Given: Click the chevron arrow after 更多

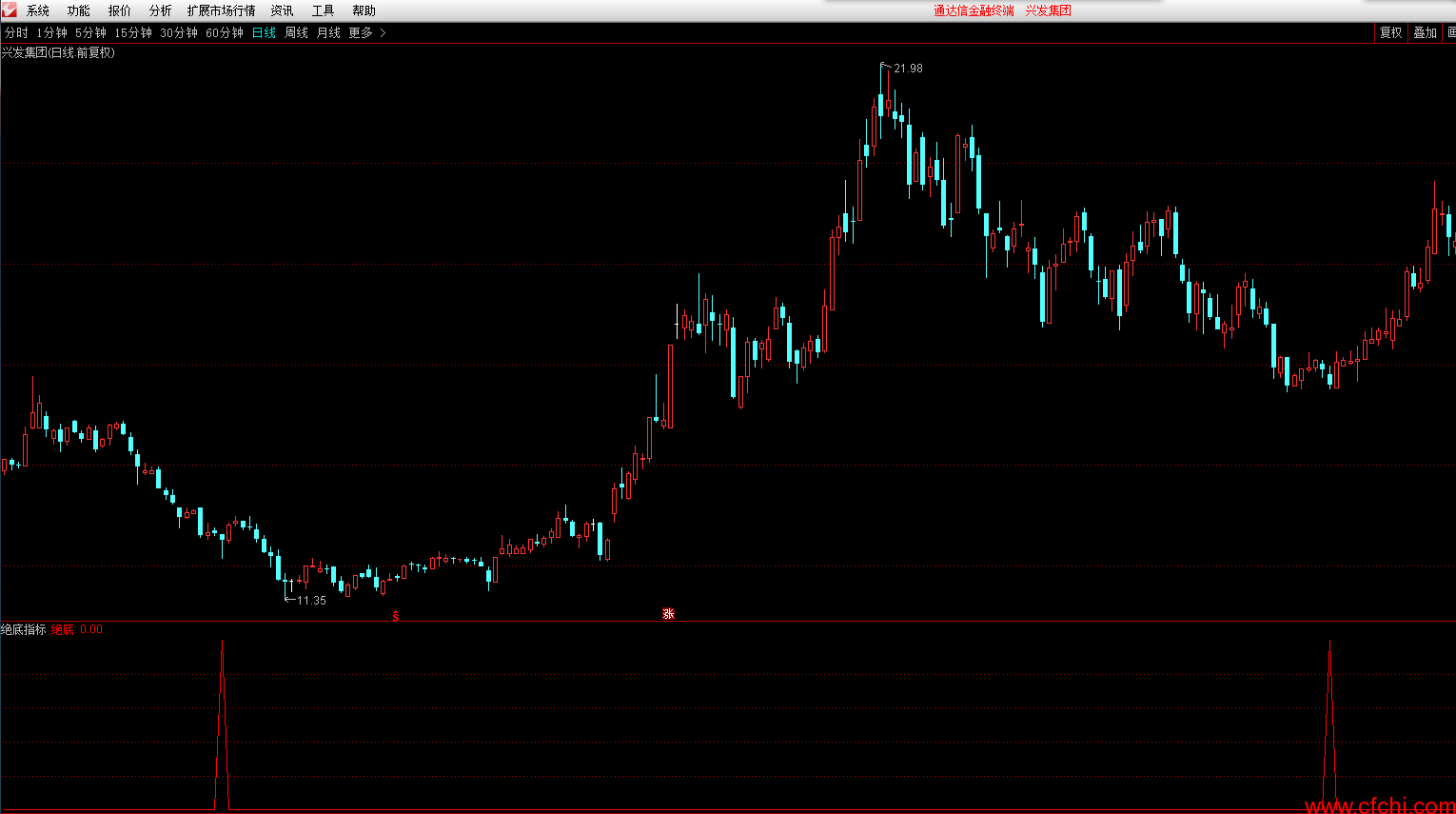Looking at the screenshot, I should coord(383,32).
